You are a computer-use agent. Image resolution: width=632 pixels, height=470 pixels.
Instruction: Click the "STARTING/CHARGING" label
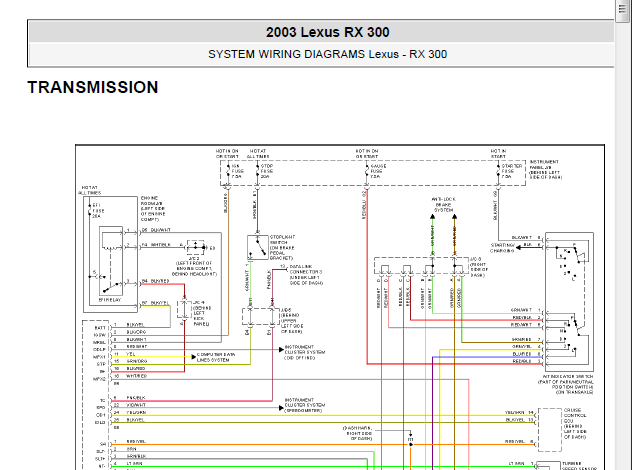click(502, 248)
